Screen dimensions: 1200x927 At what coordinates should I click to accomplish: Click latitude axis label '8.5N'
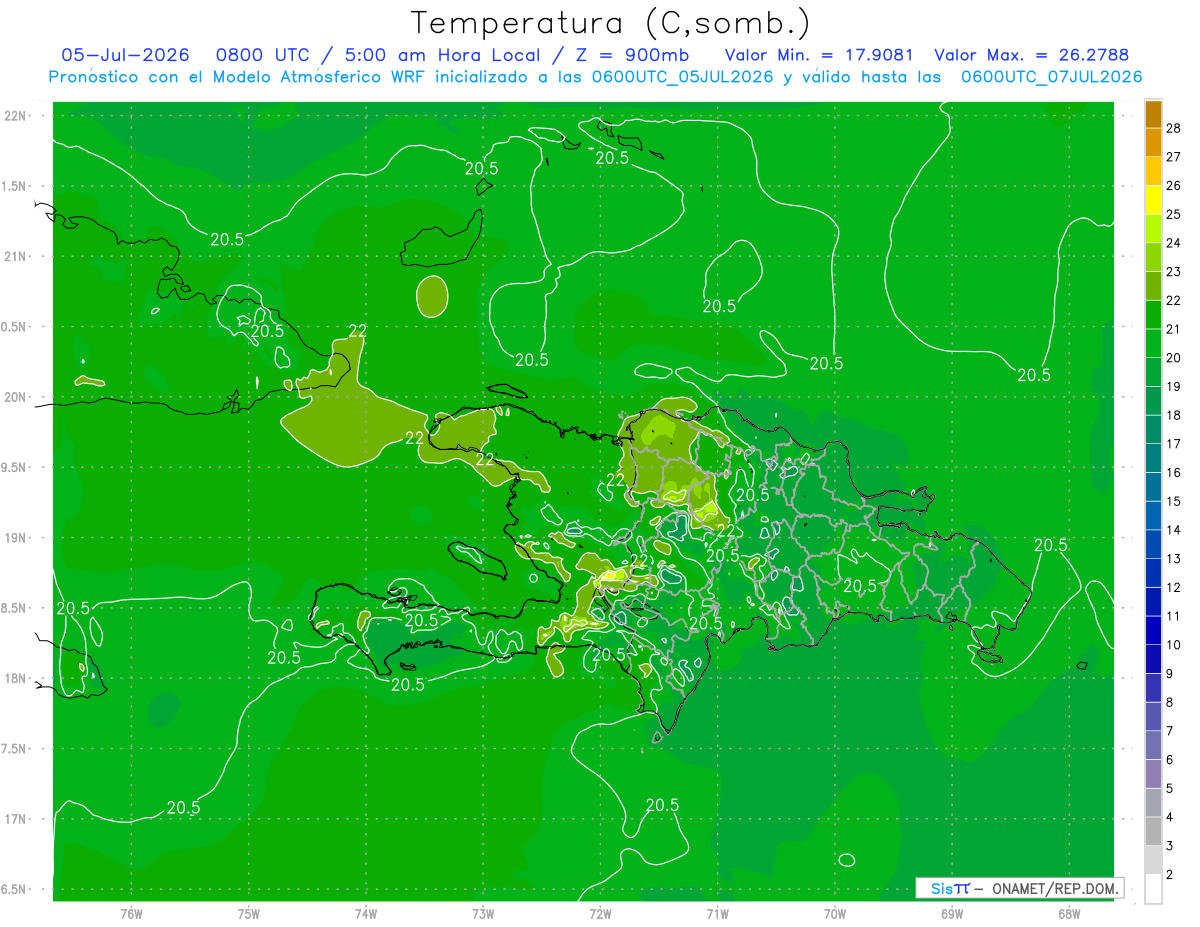(15, 609)
